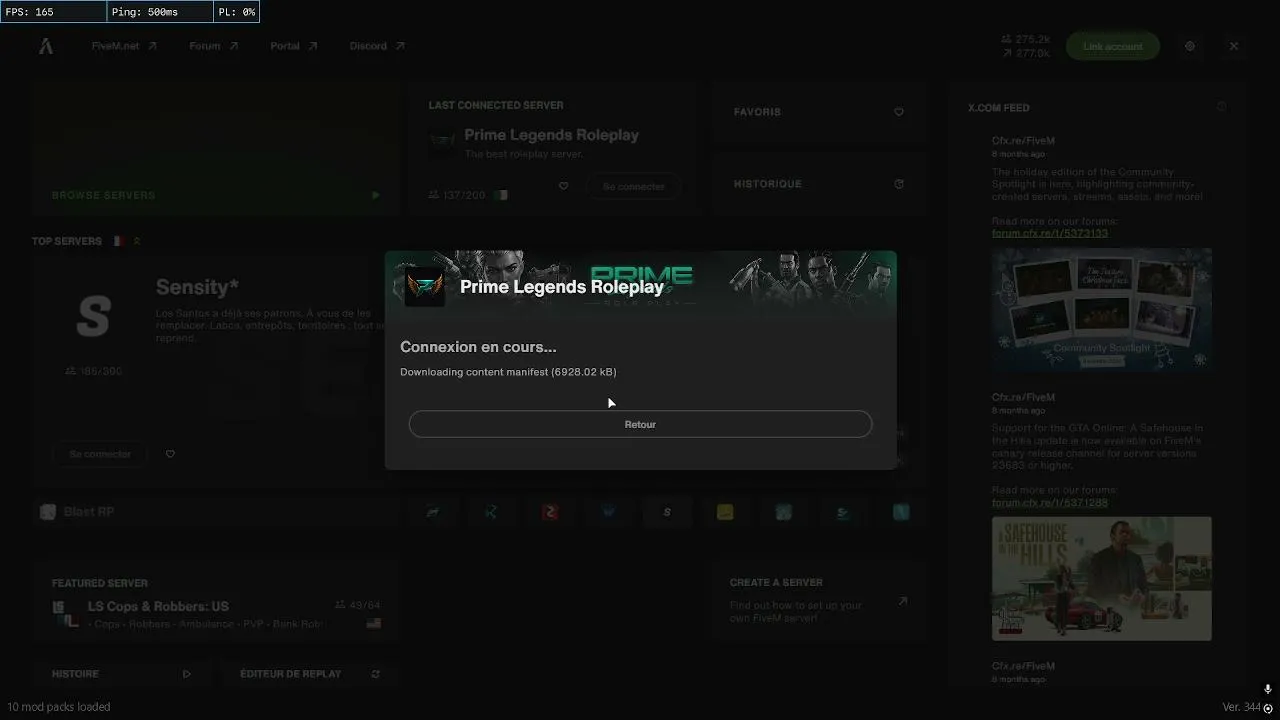Click the close X icon in the header
Image resolution: width=1280 pixels, height=720 pixels.
(x=1233, y=46)
